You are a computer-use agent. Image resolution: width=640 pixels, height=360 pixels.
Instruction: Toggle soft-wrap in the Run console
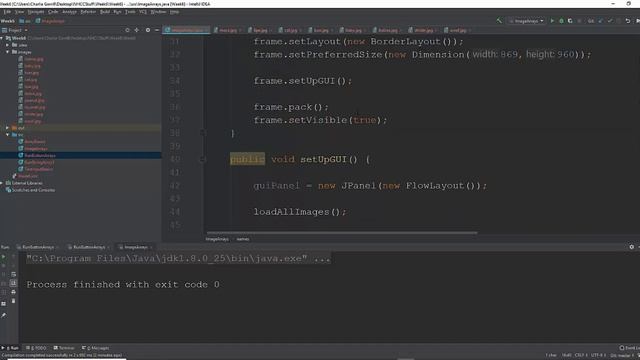click(x=13, y=274)
